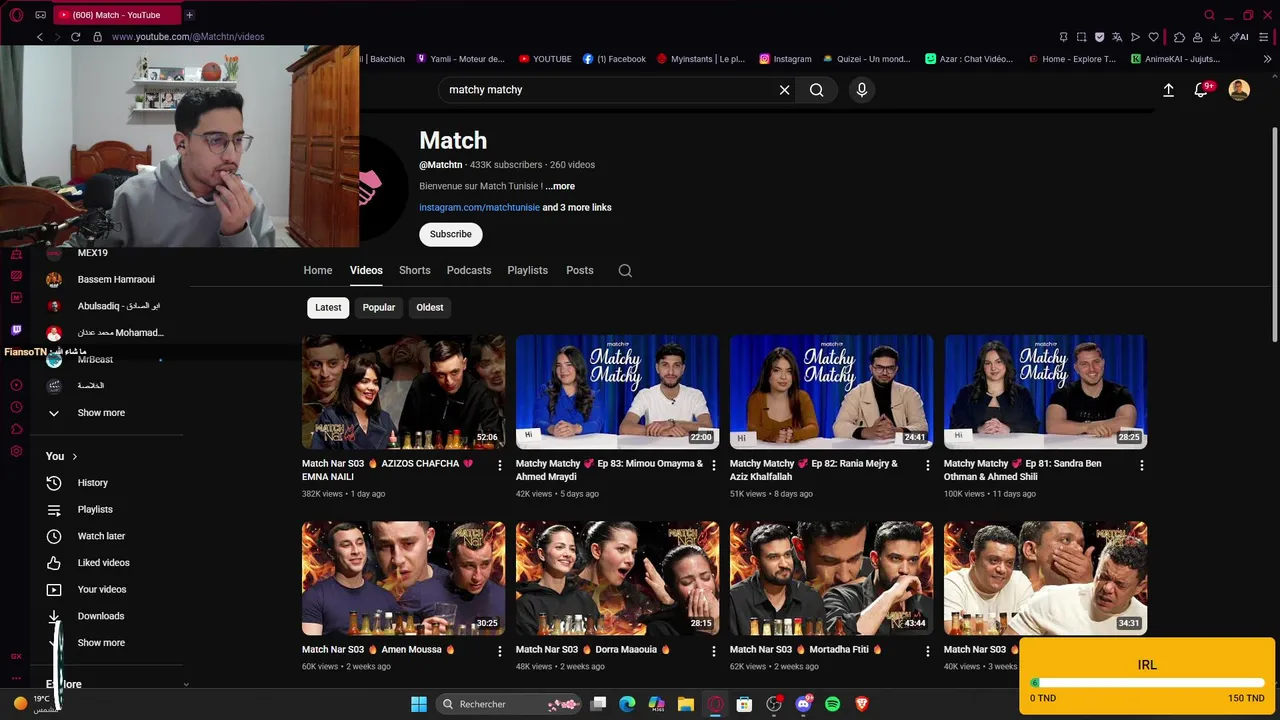Screen dimensions: 1280x720
Task: Open options menu for Ep 82 Rania Mejry video
Action: [928, 465]
